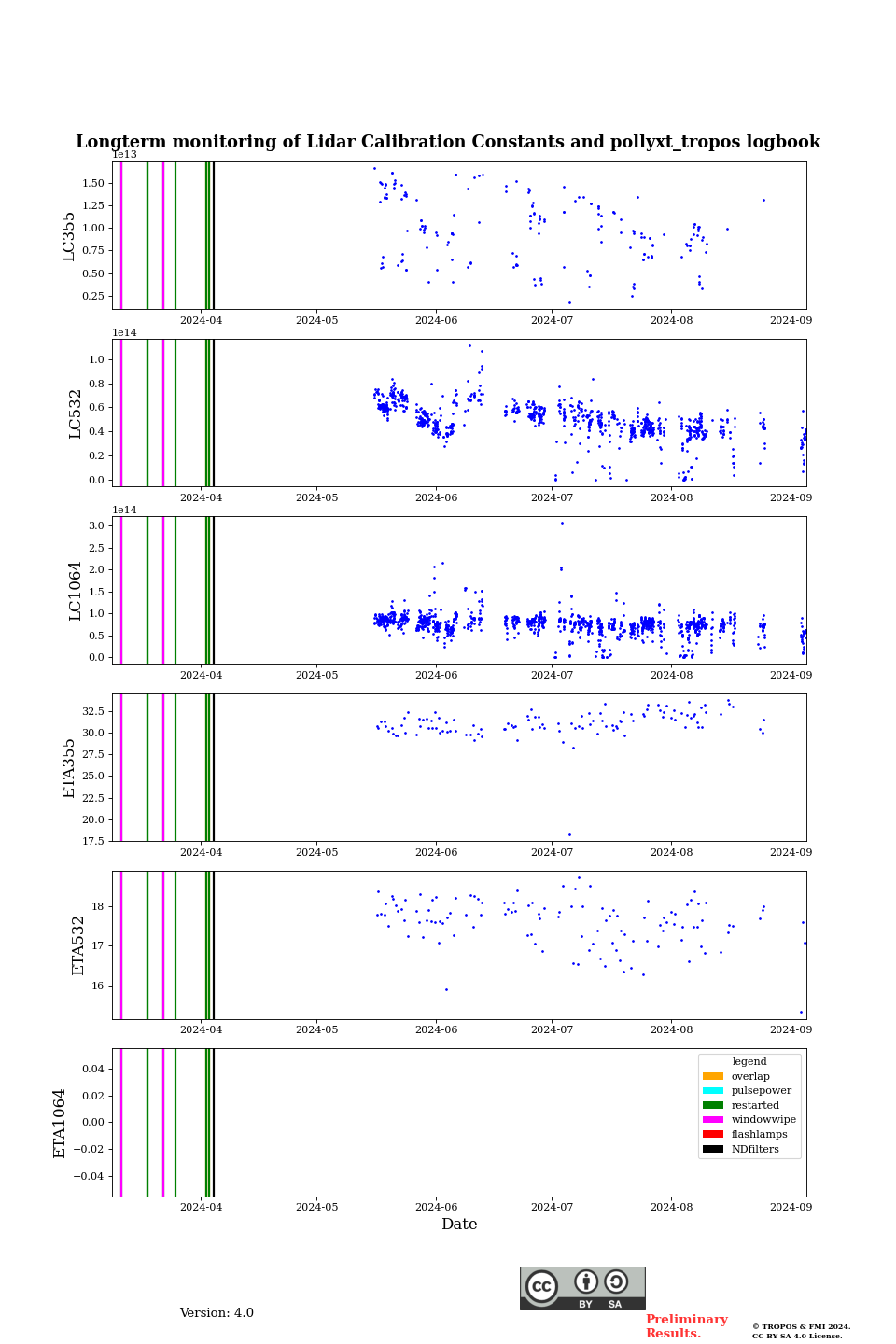The image size is (896, 1344).
Task: Click the ETA532 y-axis label
Action: point(78,945)
